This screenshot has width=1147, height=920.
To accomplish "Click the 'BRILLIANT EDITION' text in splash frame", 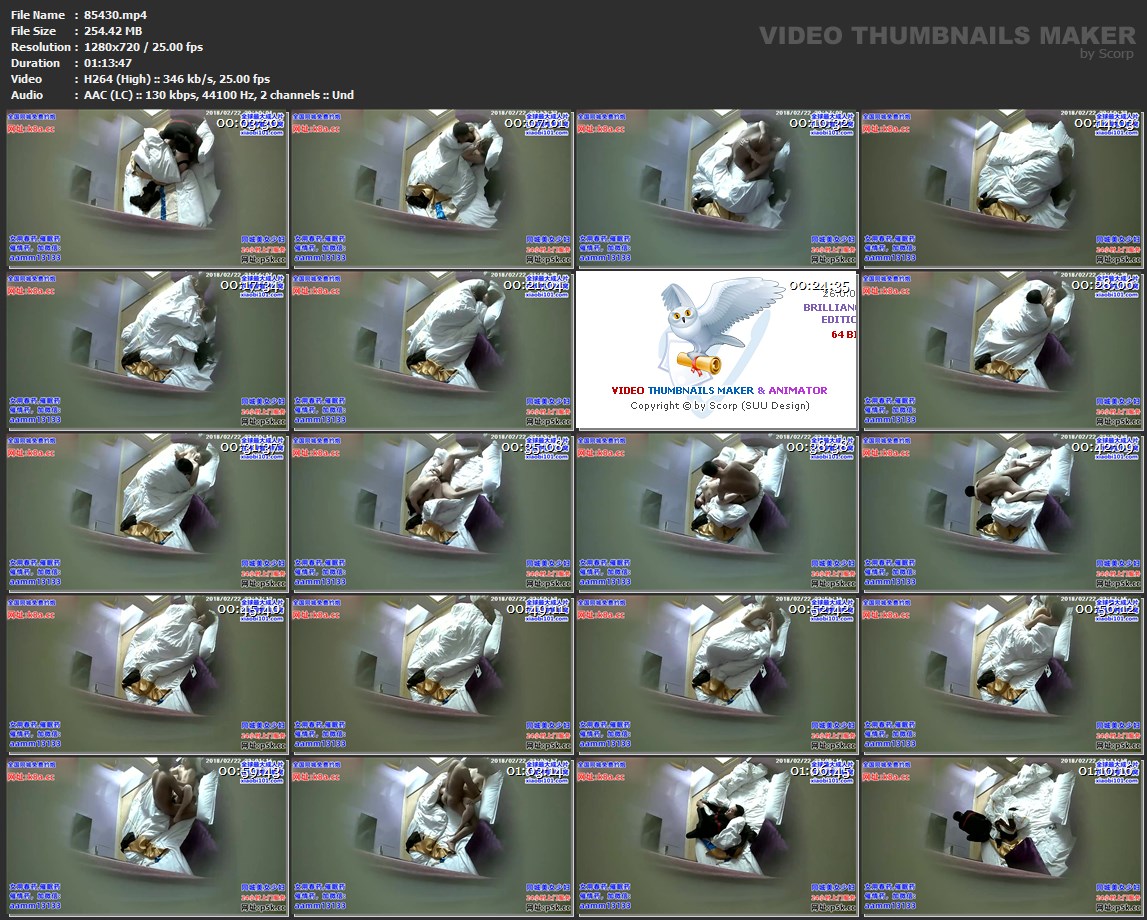I will [829, 313].
